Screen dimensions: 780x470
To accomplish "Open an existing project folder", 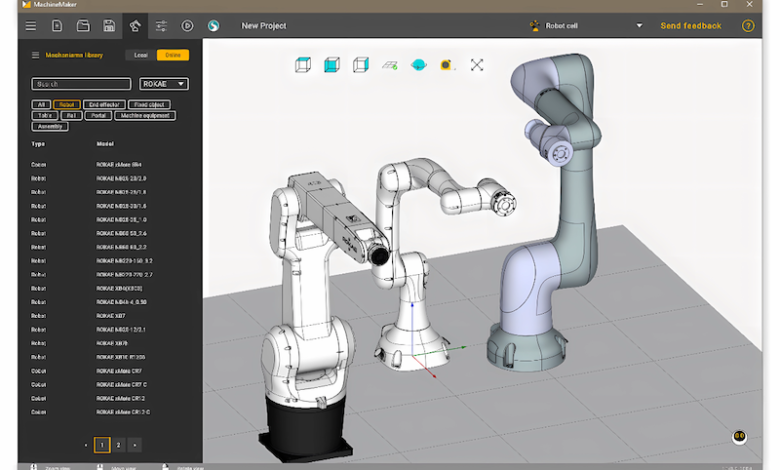I will tap(83, 26).
